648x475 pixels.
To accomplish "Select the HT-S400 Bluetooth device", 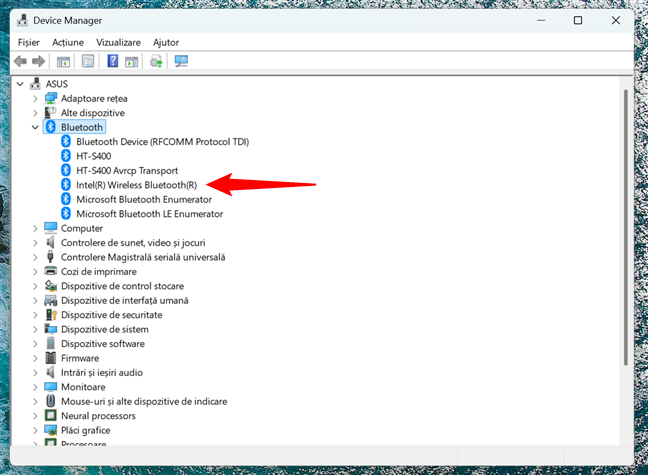I will [93, 156].
